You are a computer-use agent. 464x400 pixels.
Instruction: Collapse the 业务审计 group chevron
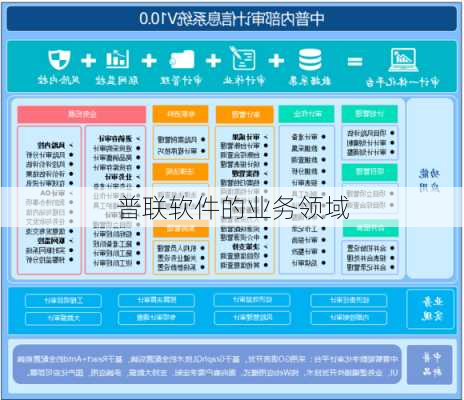tap(138, 177)
